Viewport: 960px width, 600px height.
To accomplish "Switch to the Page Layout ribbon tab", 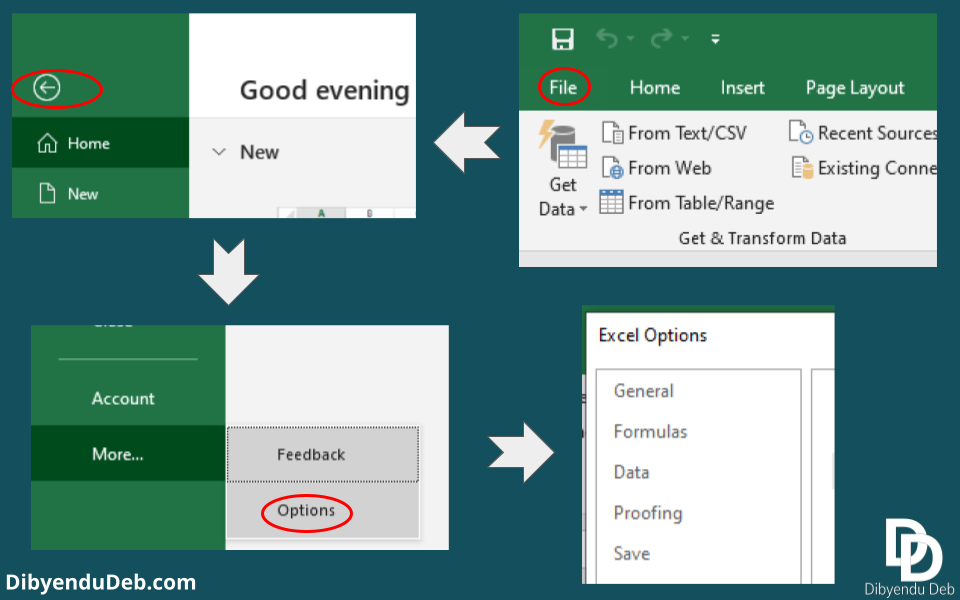I will click(x=856, y=88).
